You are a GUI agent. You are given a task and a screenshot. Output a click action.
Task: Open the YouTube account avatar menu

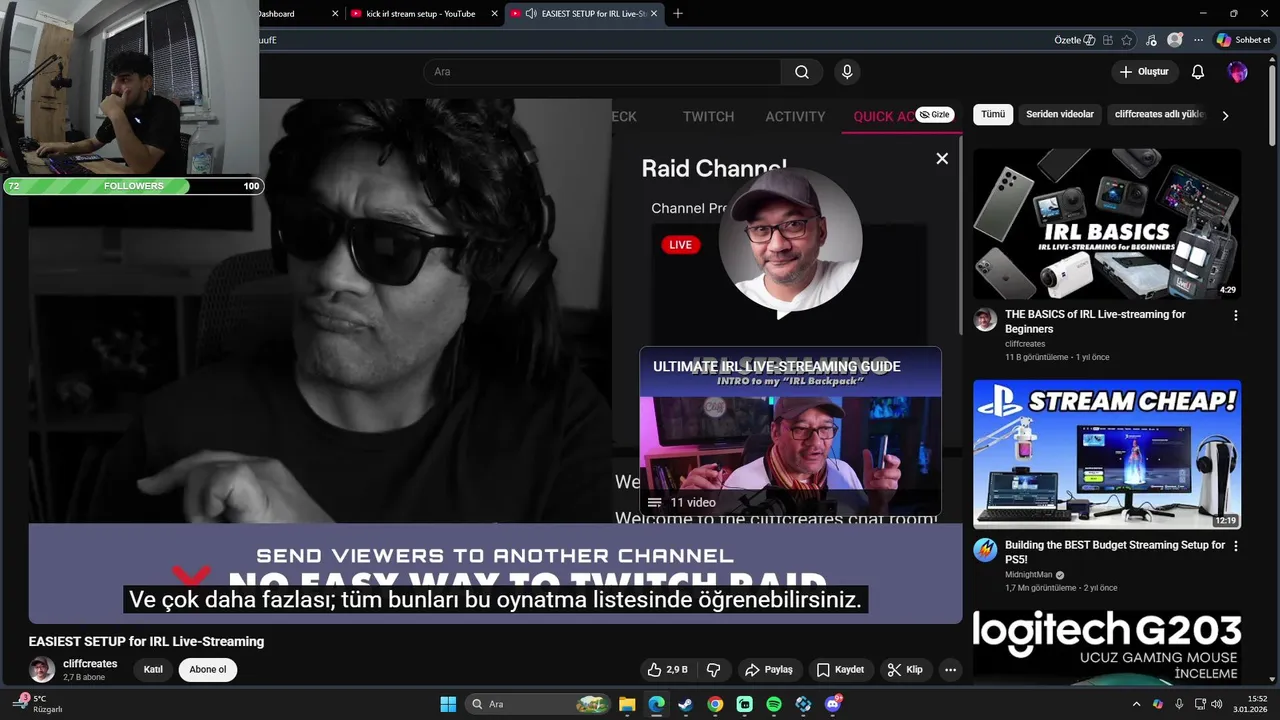1238,72
